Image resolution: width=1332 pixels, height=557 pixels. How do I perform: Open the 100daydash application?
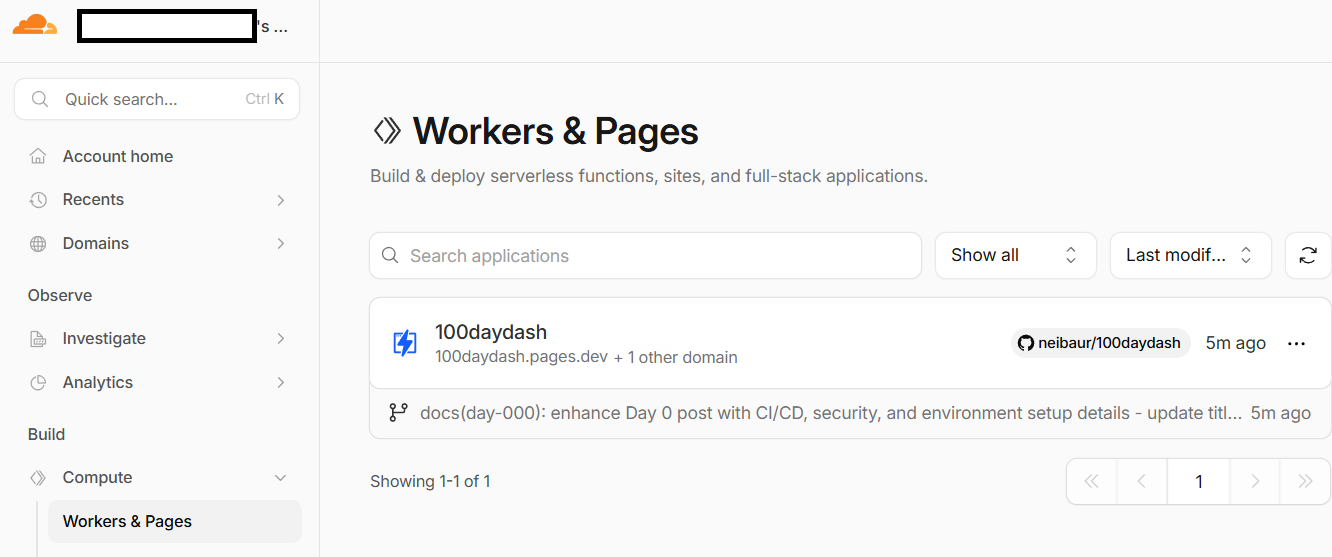pos(491,332)
